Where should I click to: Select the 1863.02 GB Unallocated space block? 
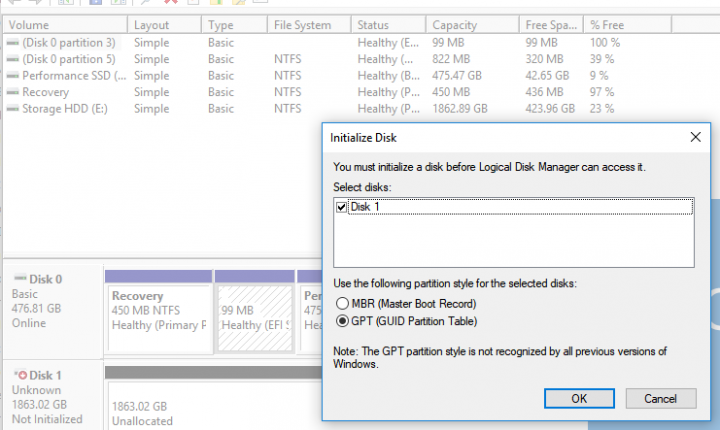click(215, 405)
